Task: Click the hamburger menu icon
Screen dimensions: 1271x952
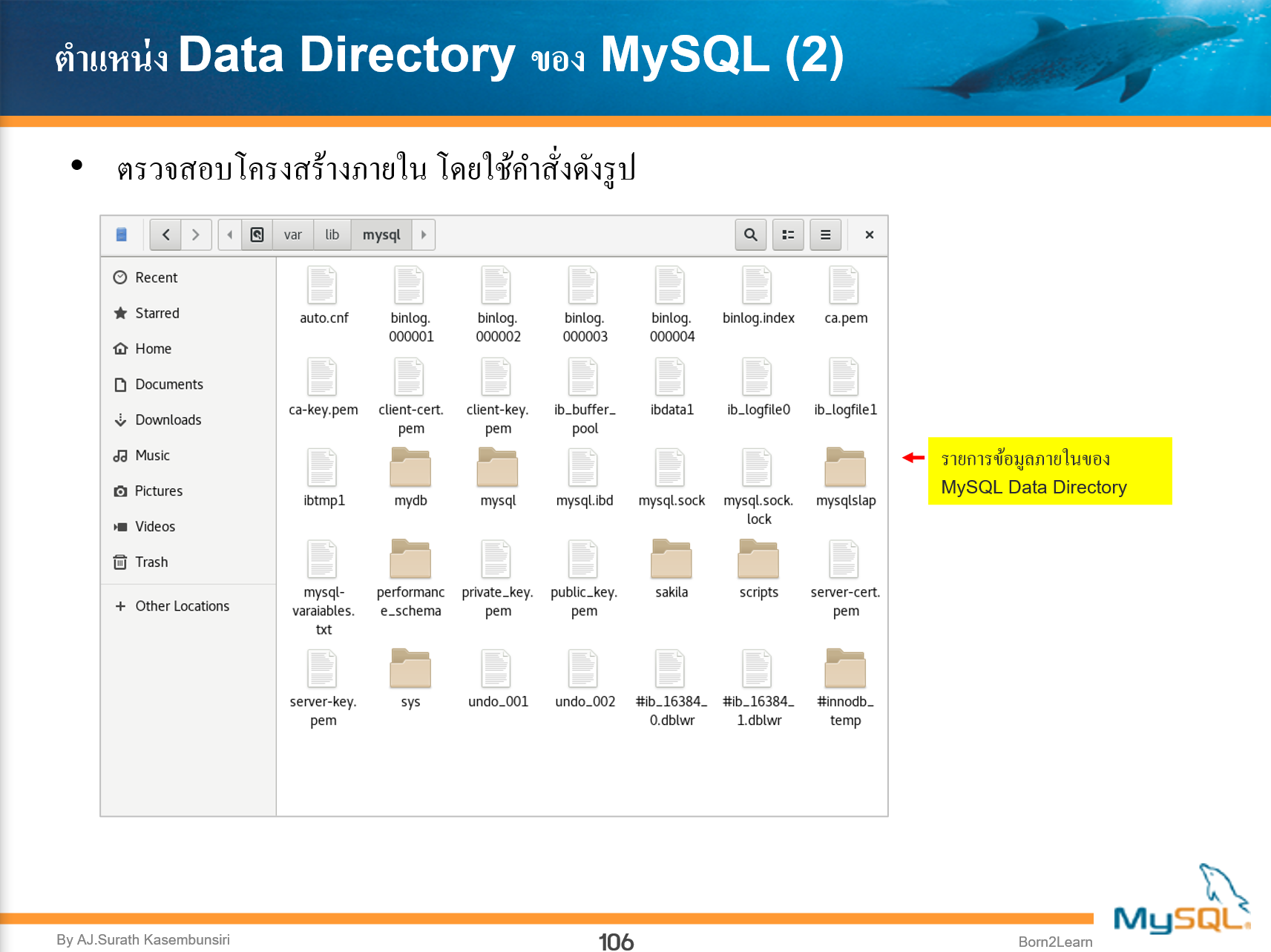Action: 825,234
